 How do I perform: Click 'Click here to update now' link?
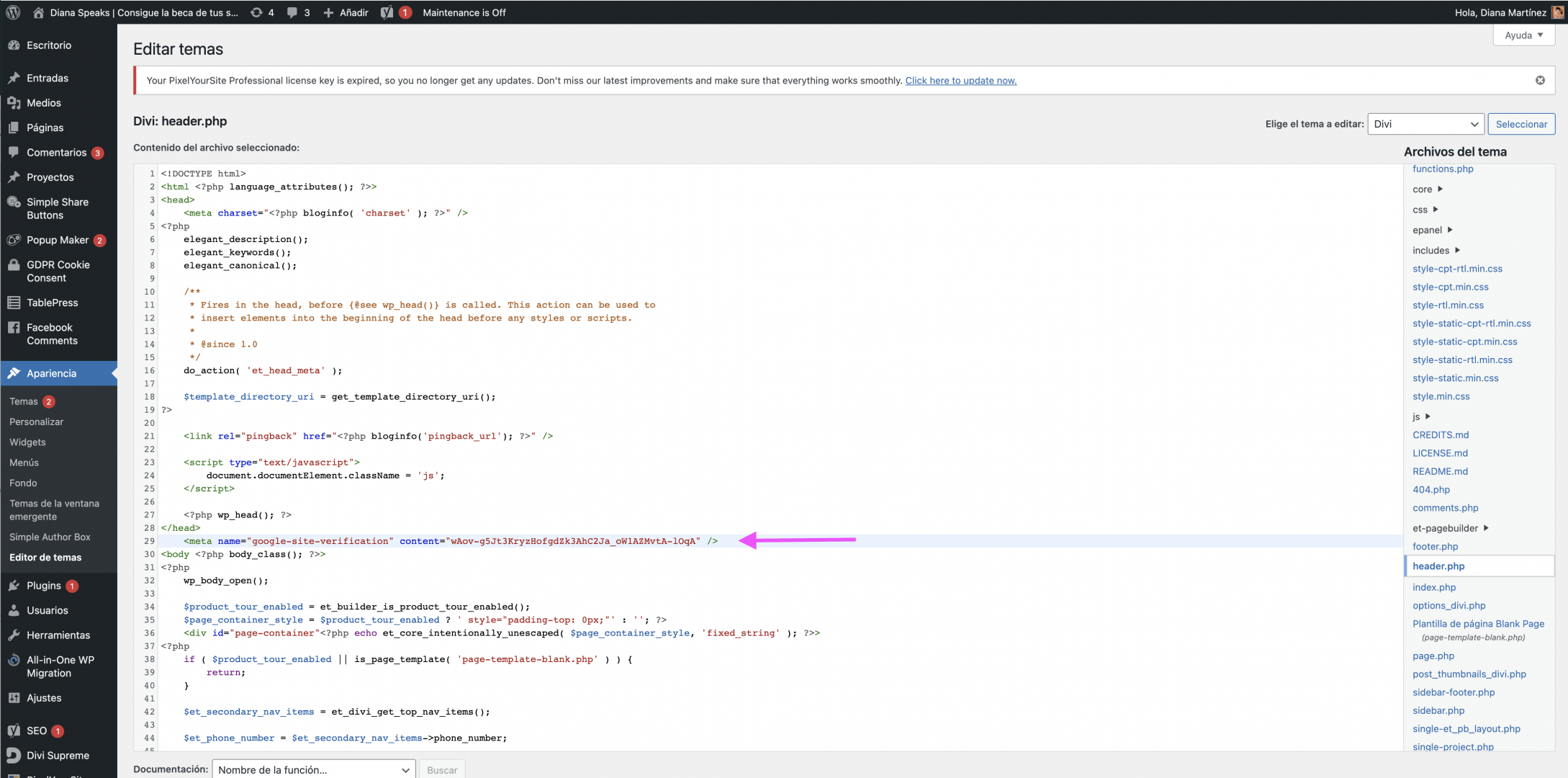(x=961, y=80)
